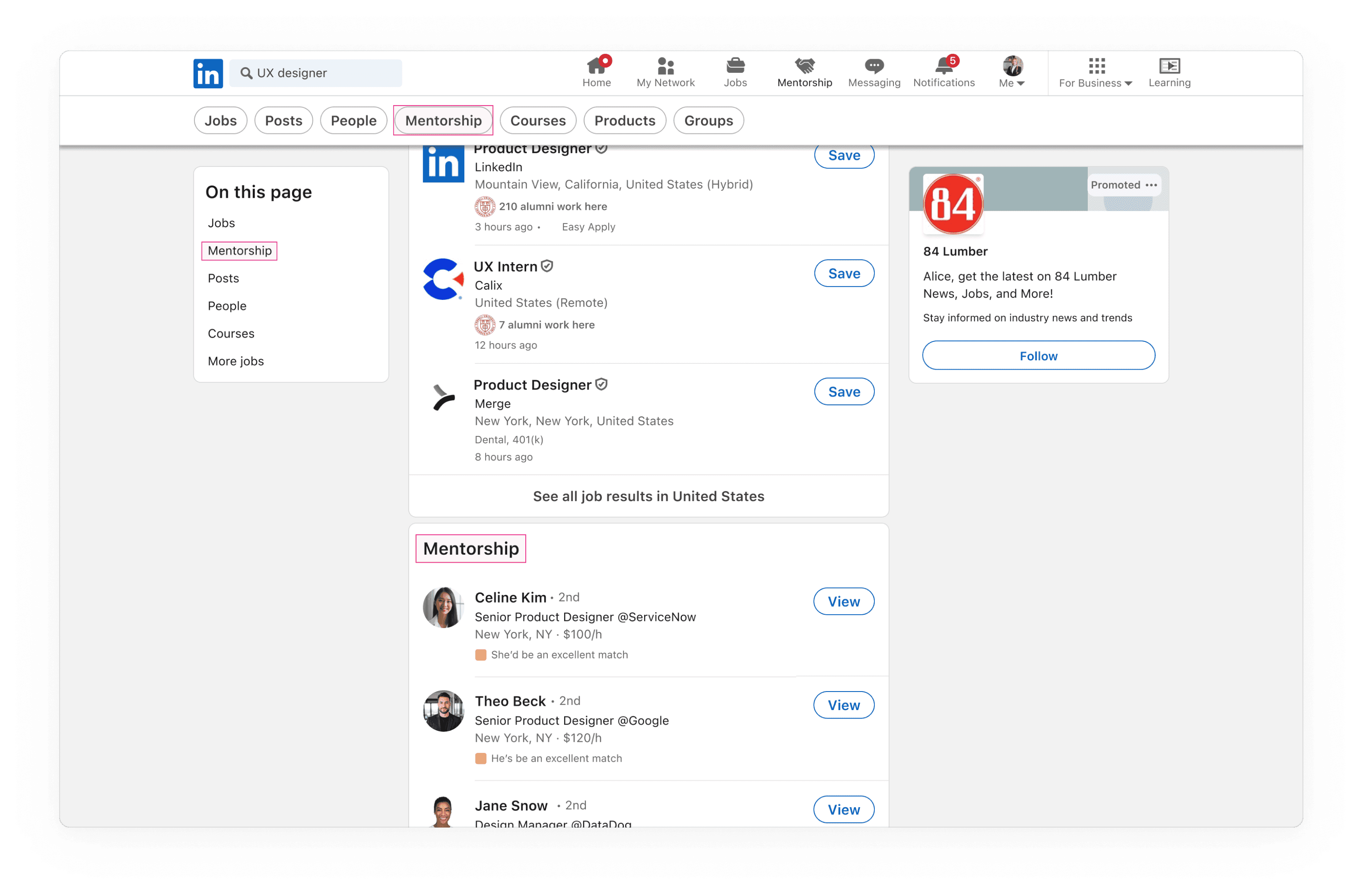Open the Merge Product Designer job title
Image resolution: width=1363 pixels, height=896 pixels.
(532, 386)
